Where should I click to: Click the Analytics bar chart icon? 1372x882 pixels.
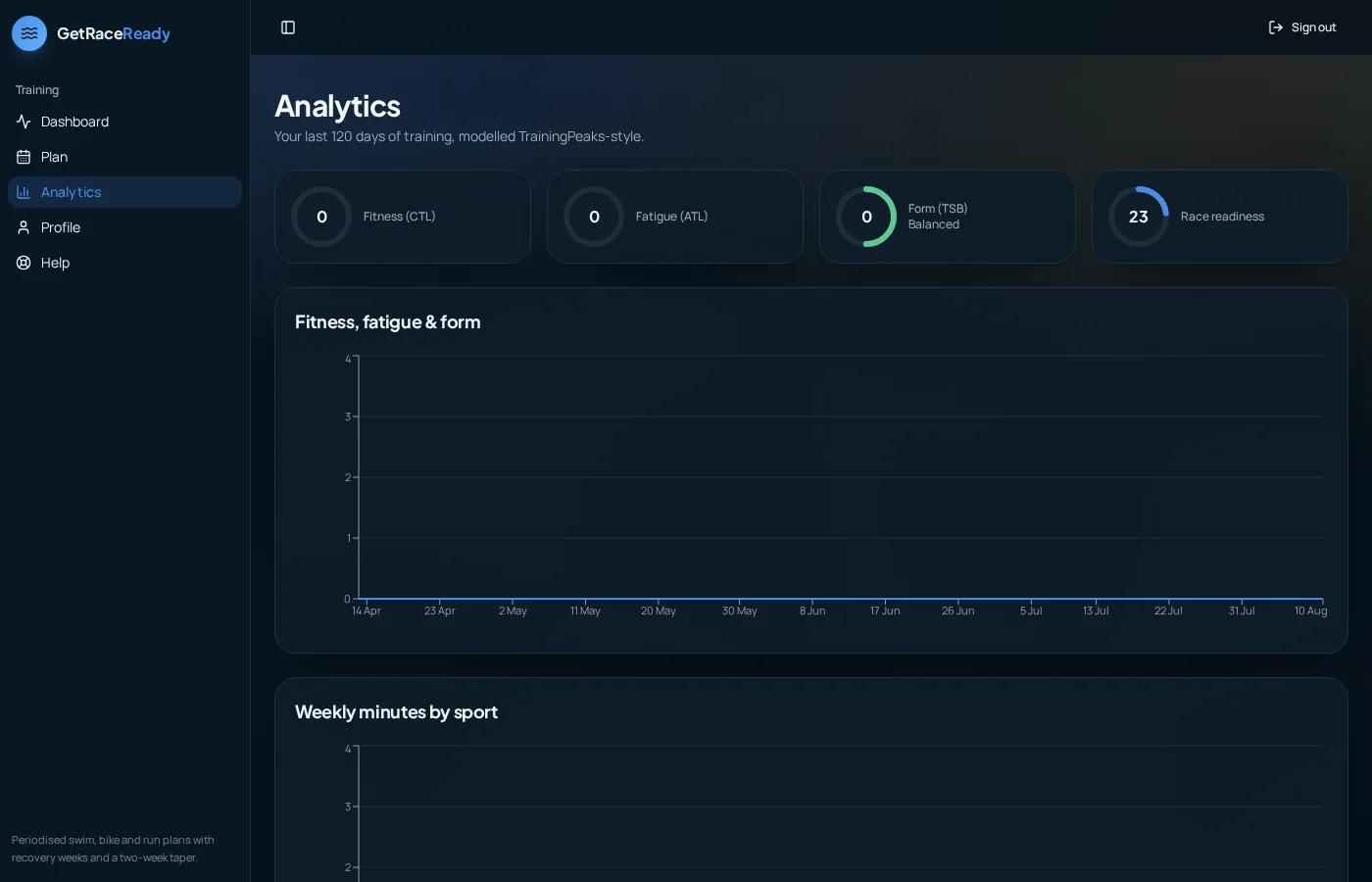tap(24, 192)
